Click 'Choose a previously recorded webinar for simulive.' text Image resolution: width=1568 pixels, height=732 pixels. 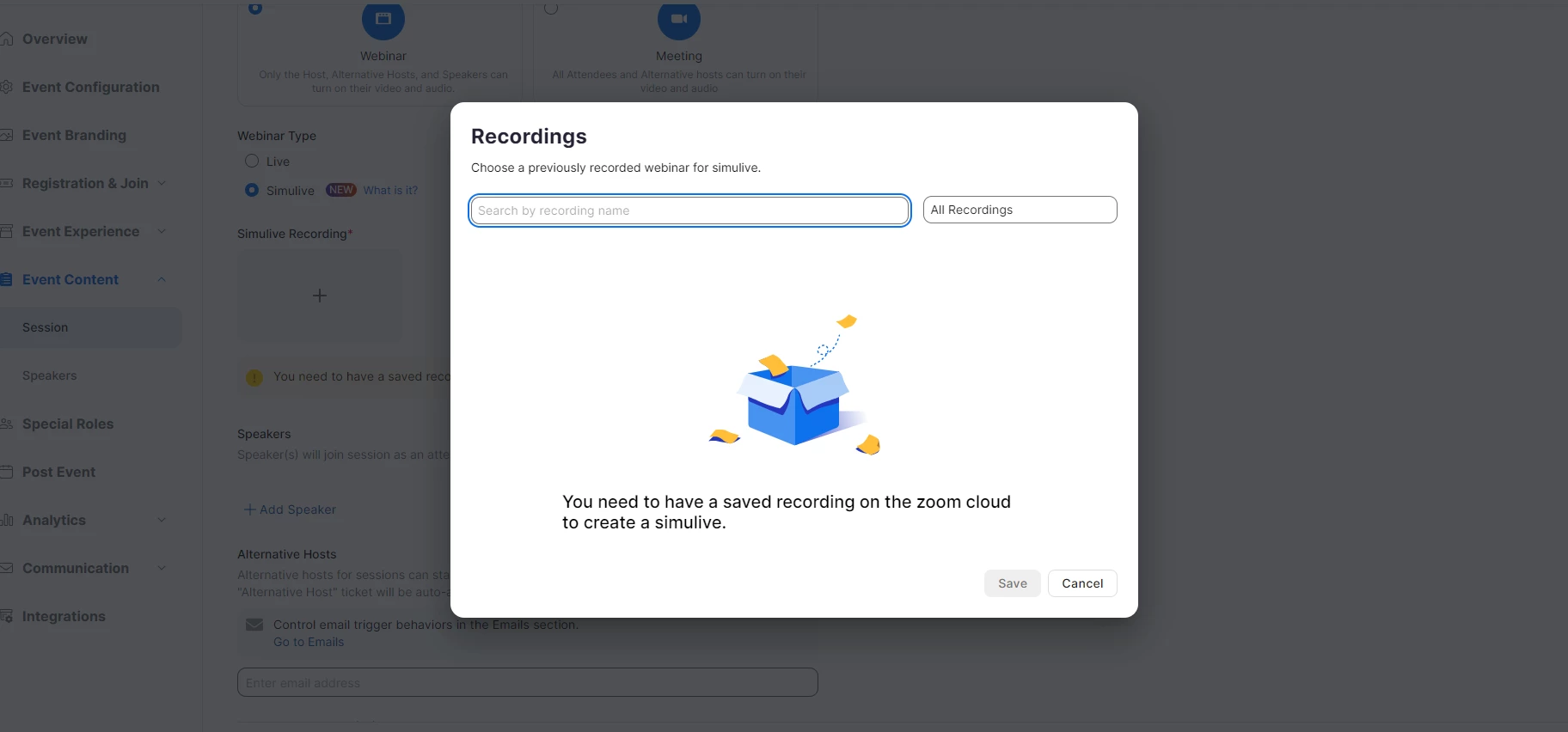tap(616, 168)
